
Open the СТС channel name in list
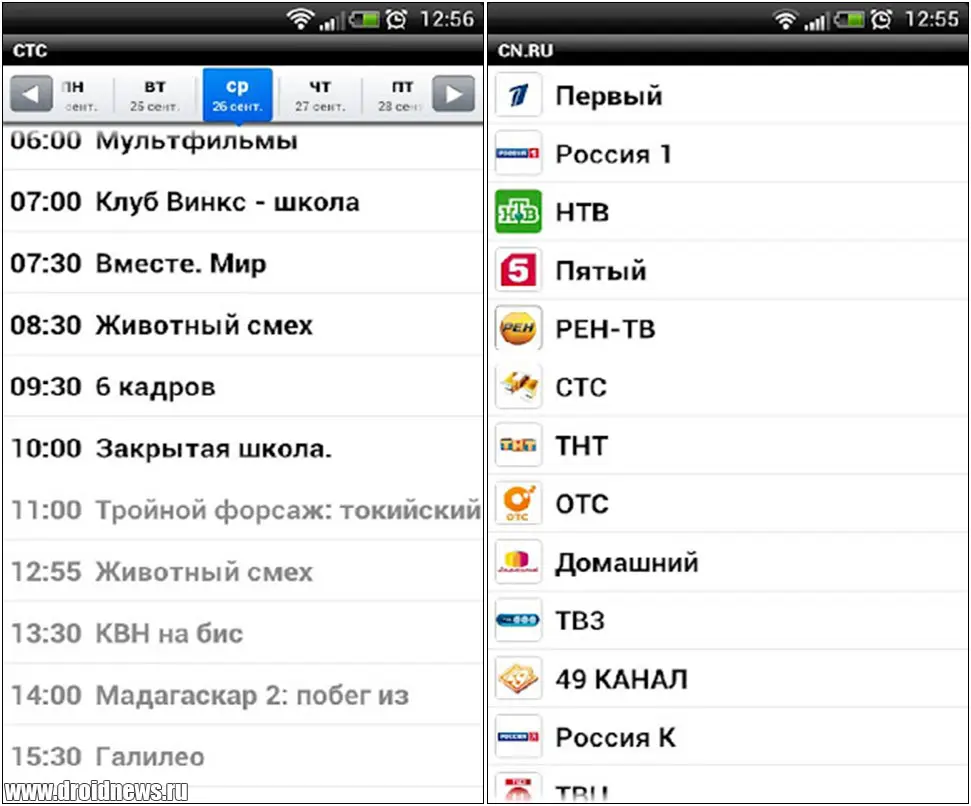click(x=581, y=388)
